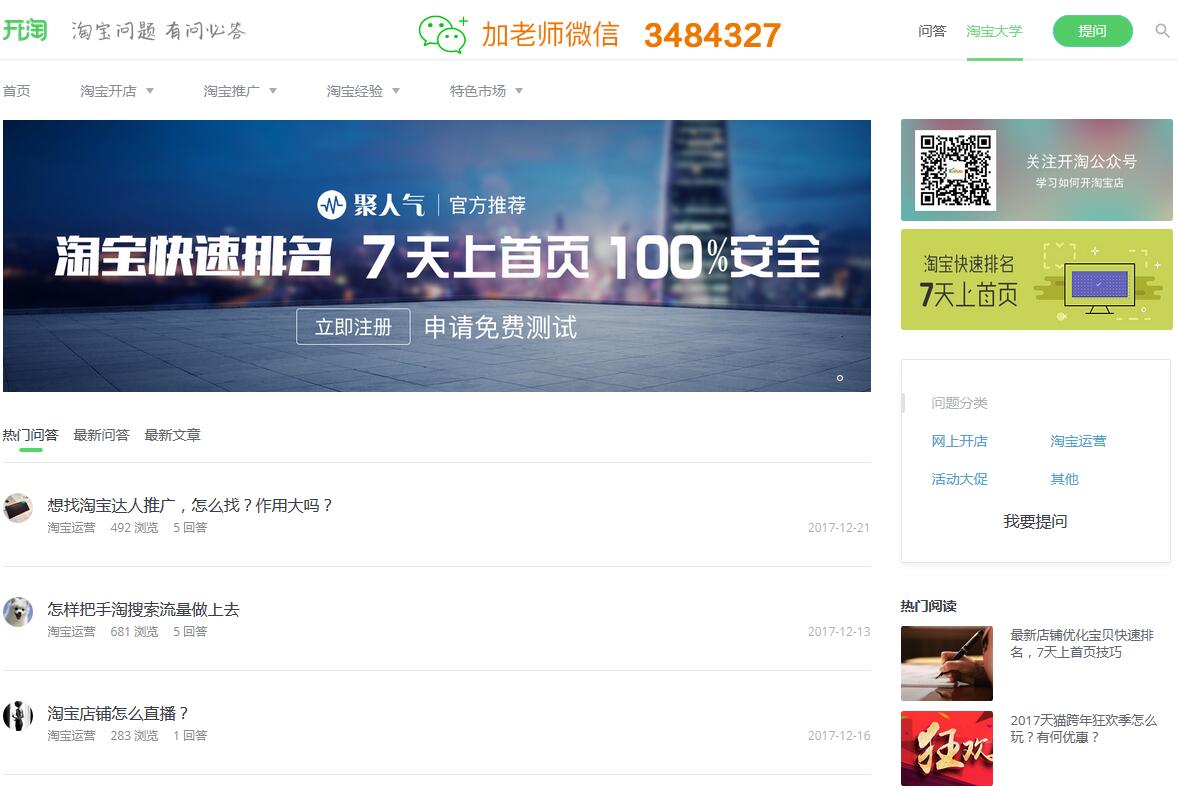Open the search magnifier icon
1177x791 pixels.
point(1162,31)
